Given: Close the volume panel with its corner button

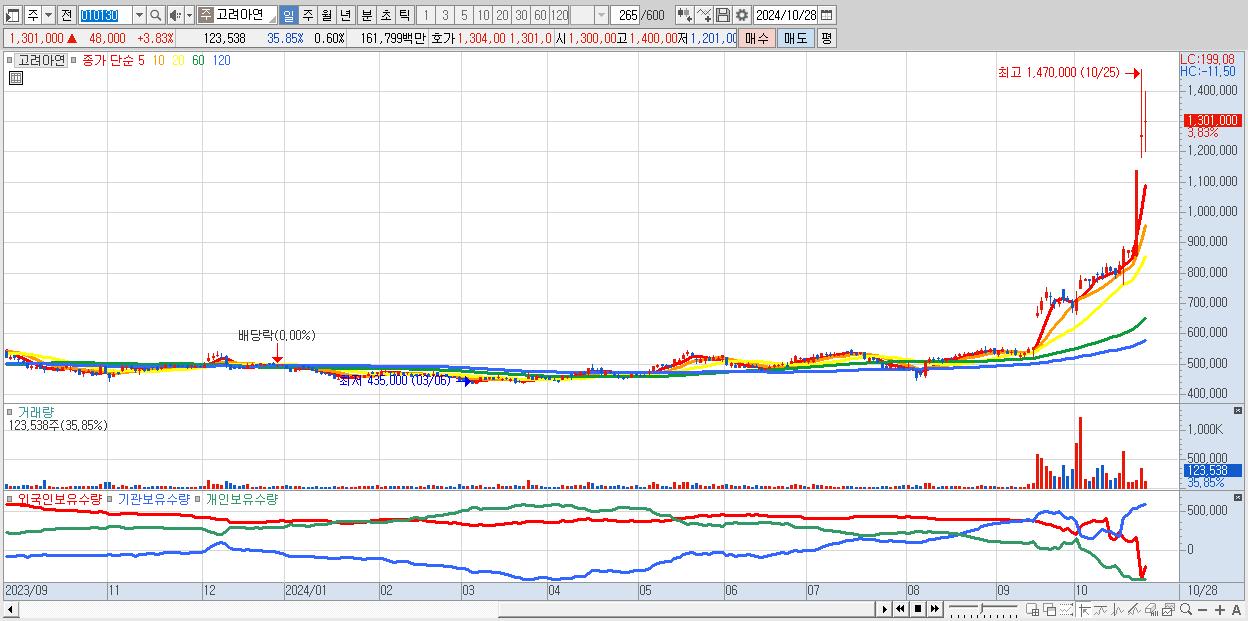Looking at the screenshot, I should point(1238,411).
